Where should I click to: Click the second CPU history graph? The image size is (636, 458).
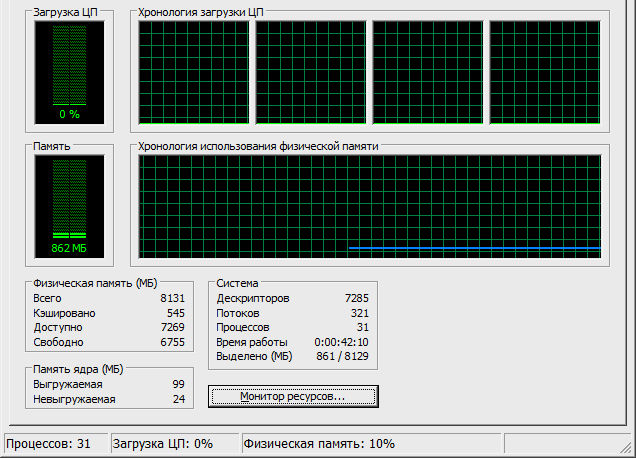(x=311, y=73)
